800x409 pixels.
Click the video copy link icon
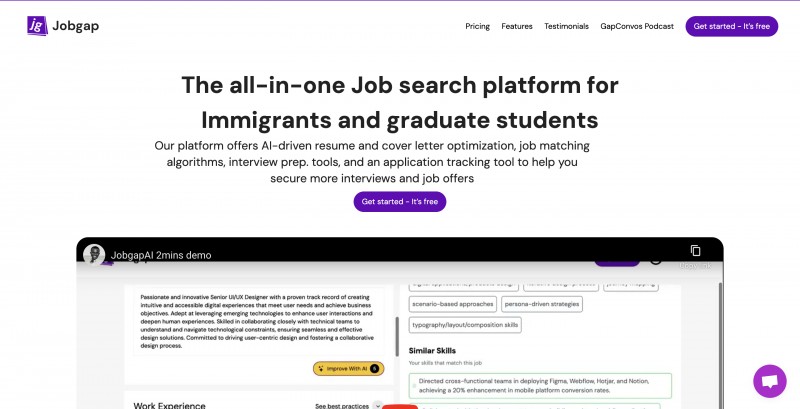(x=696, y=250)
